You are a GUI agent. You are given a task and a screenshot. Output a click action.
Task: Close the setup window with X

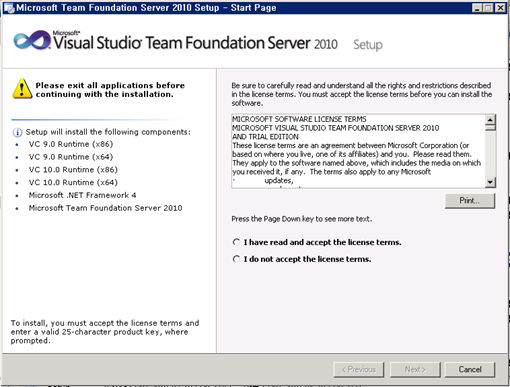(x=500, y=8)
